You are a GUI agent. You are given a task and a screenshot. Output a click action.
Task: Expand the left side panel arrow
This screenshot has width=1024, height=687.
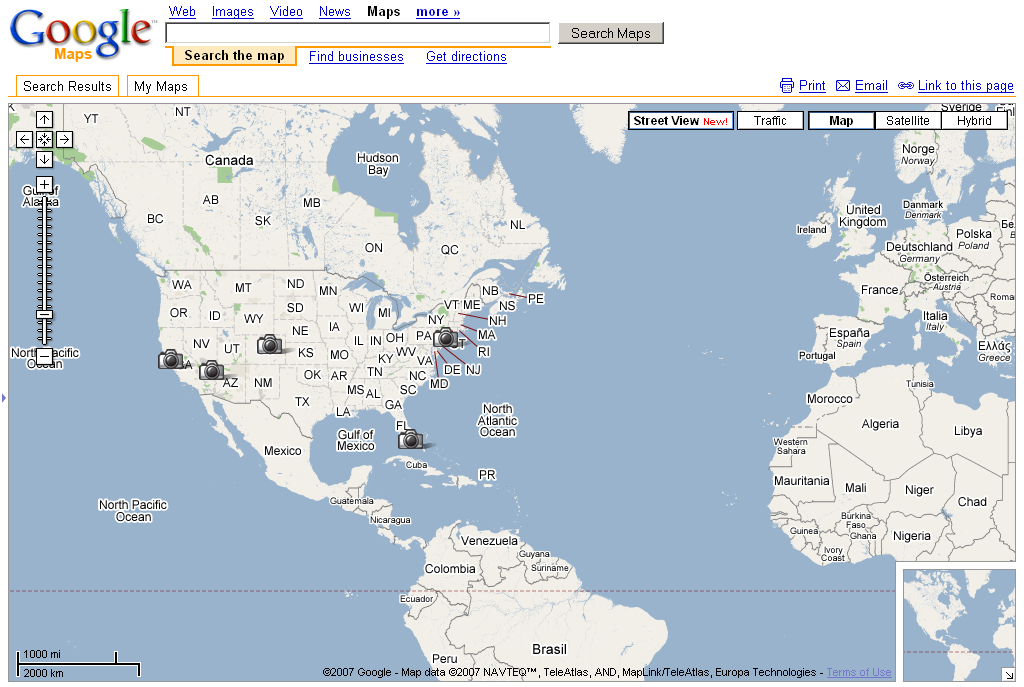pyautogui.click(x=4, y=398)
